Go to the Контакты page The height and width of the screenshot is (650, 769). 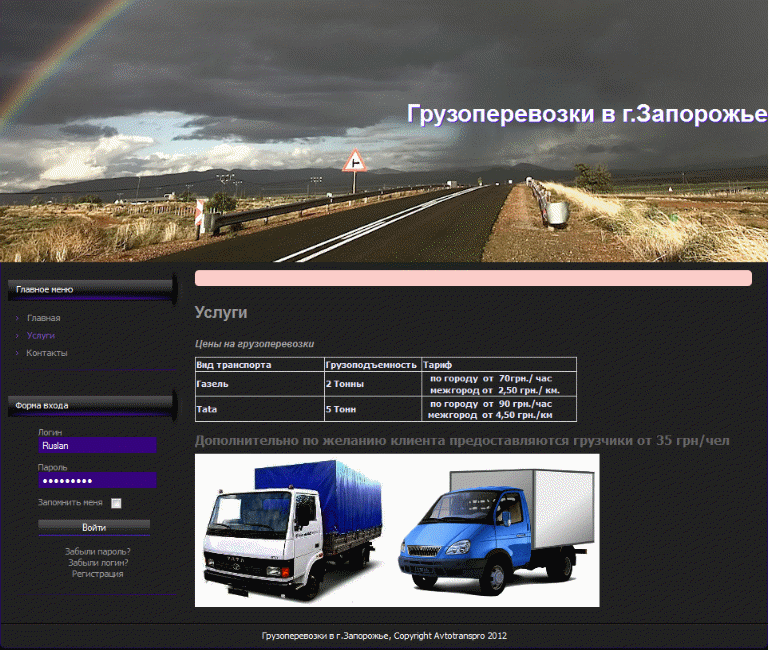(47, 353)
